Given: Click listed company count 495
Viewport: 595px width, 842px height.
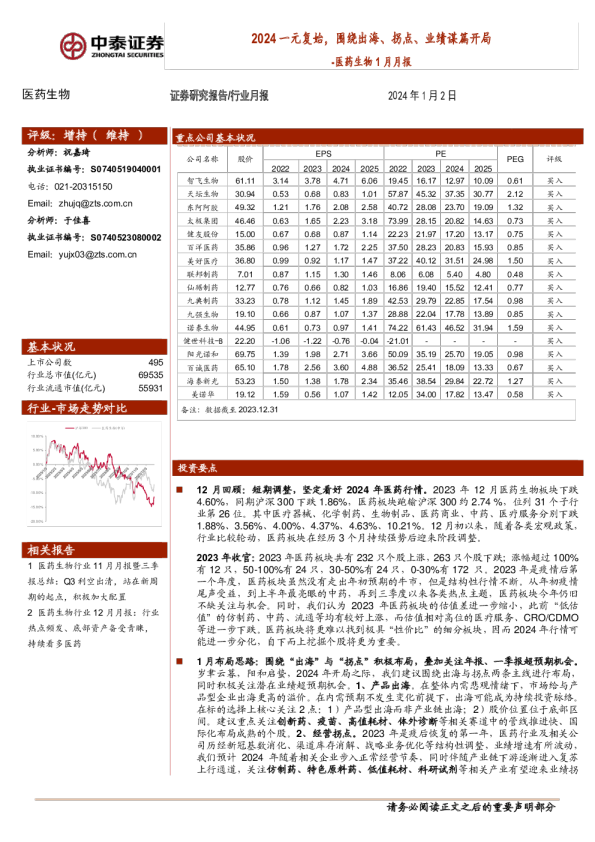Looking at the screenshot, I should coord(156,362).
